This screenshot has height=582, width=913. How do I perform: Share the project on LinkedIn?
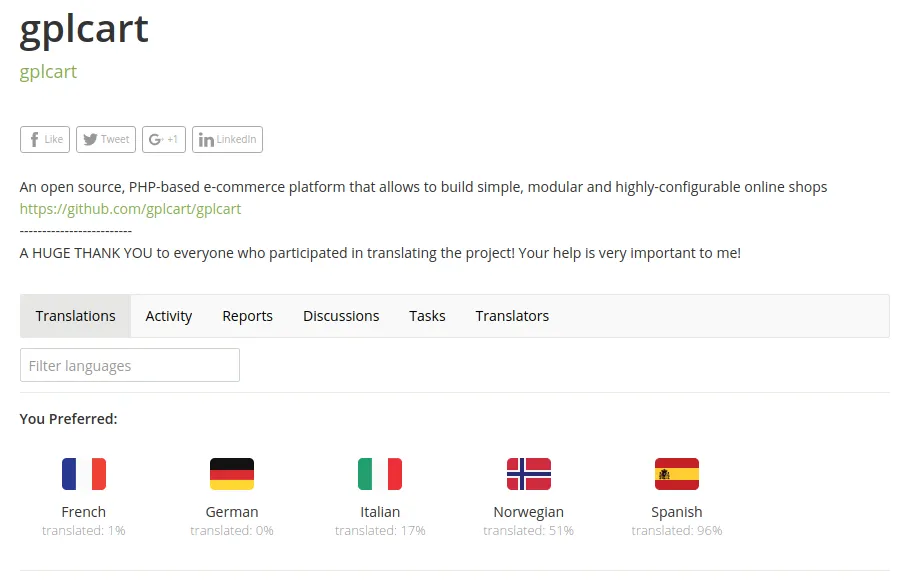227,140
